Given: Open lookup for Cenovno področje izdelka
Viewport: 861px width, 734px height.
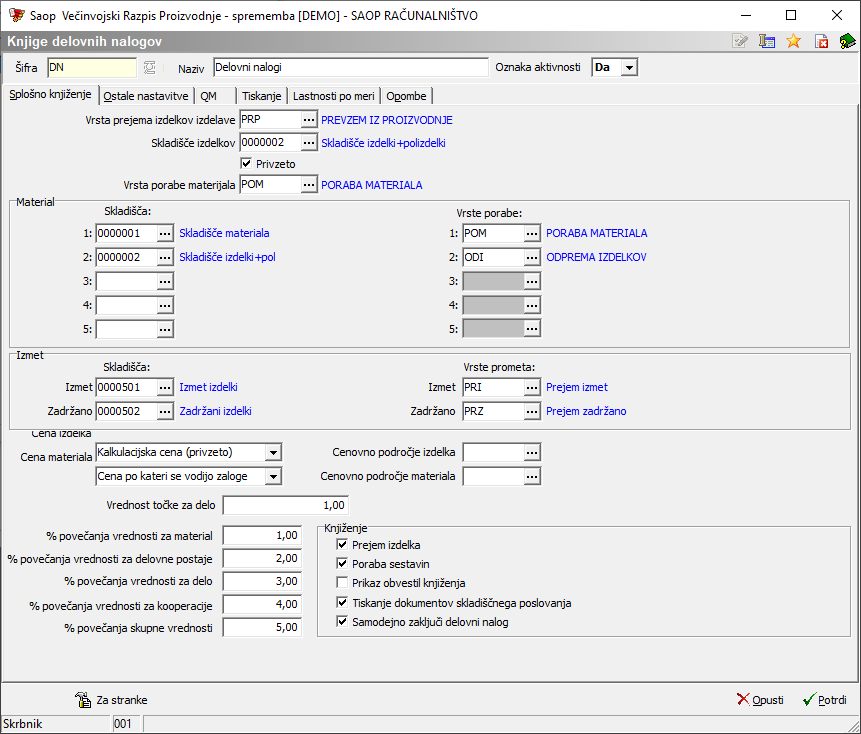Looking at the screenshot, I should click(532, 452).
